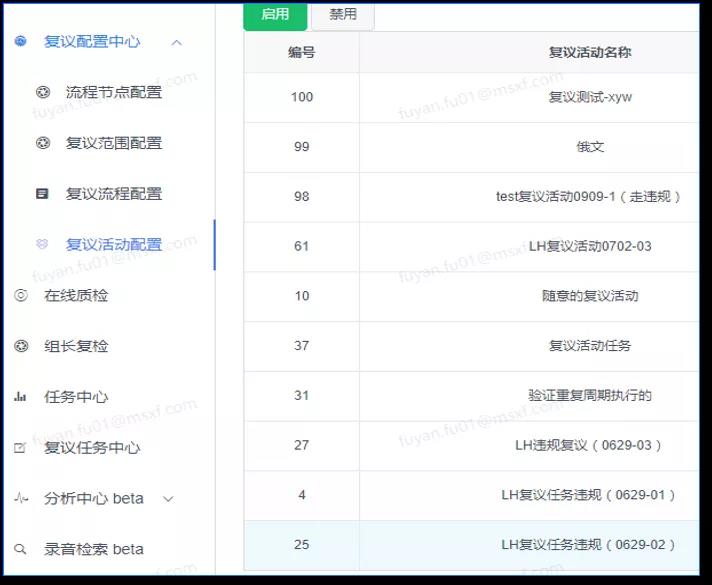Click the 在线质检 circular icon

click(x=21, y=296)
